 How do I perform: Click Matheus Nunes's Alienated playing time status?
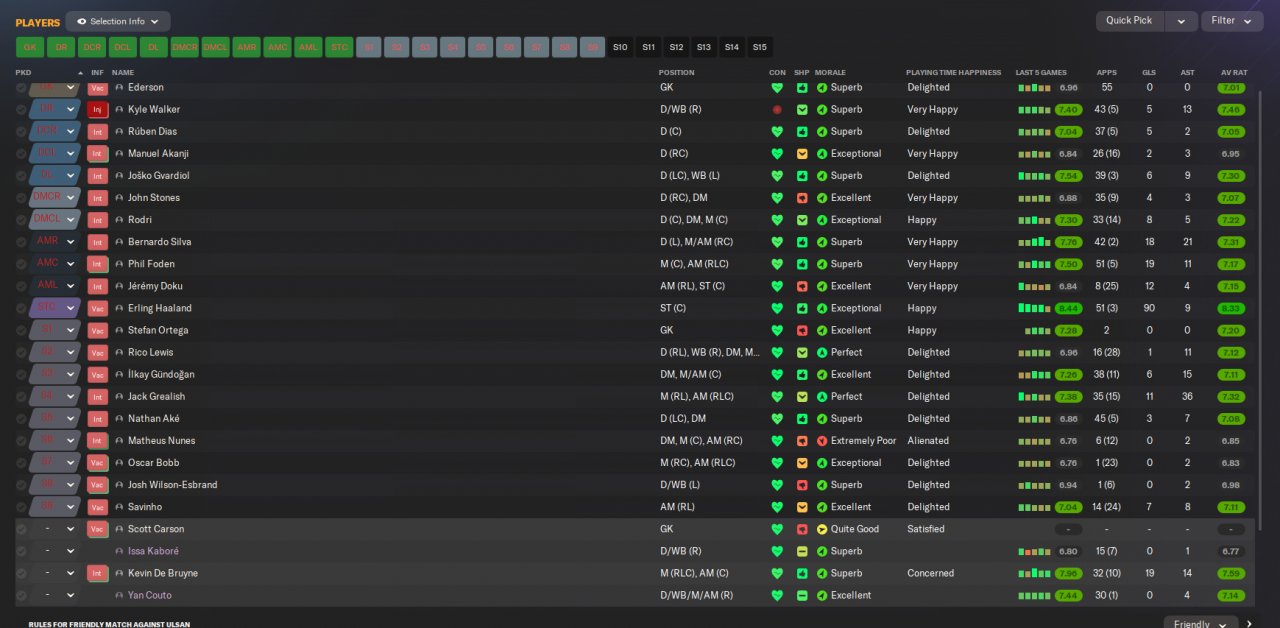pyautogui.click(x=928, y=441)
